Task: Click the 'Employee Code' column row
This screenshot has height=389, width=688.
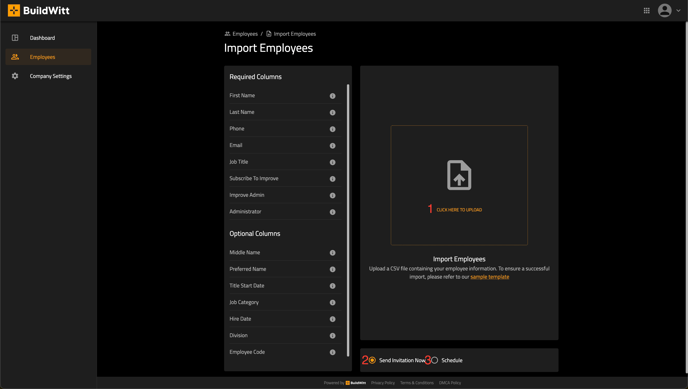Action: coord(285,352)
